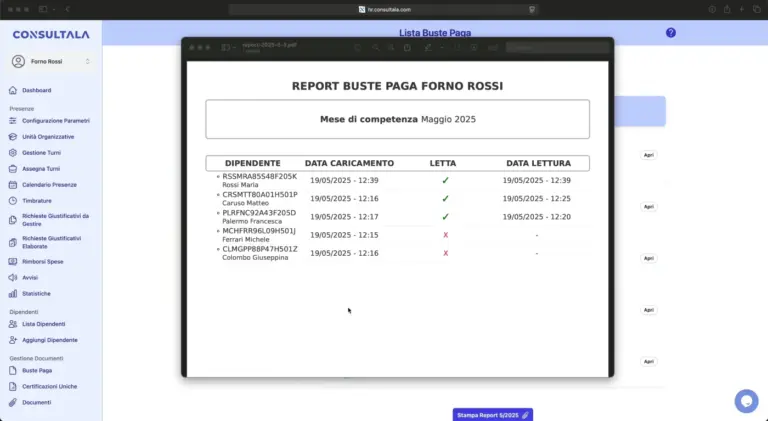This screenshot has height=421, width=768.
Task: Click the zoom out magnifier icon in PDF viewer toolbar
Action: [376, 47]
